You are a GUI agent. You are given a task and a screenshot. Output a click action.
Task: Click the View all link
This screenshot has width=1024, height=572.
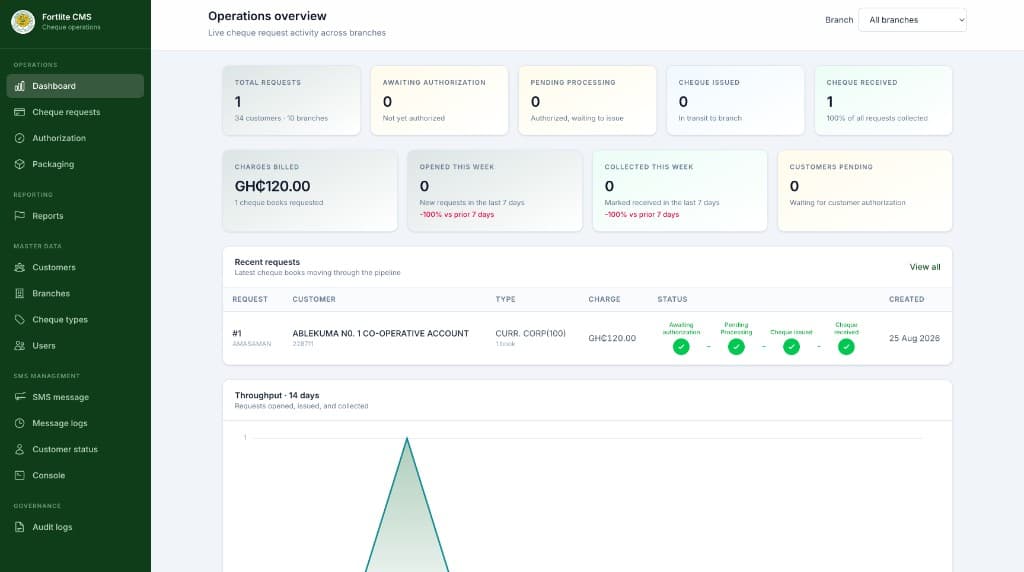pos(925,266)
